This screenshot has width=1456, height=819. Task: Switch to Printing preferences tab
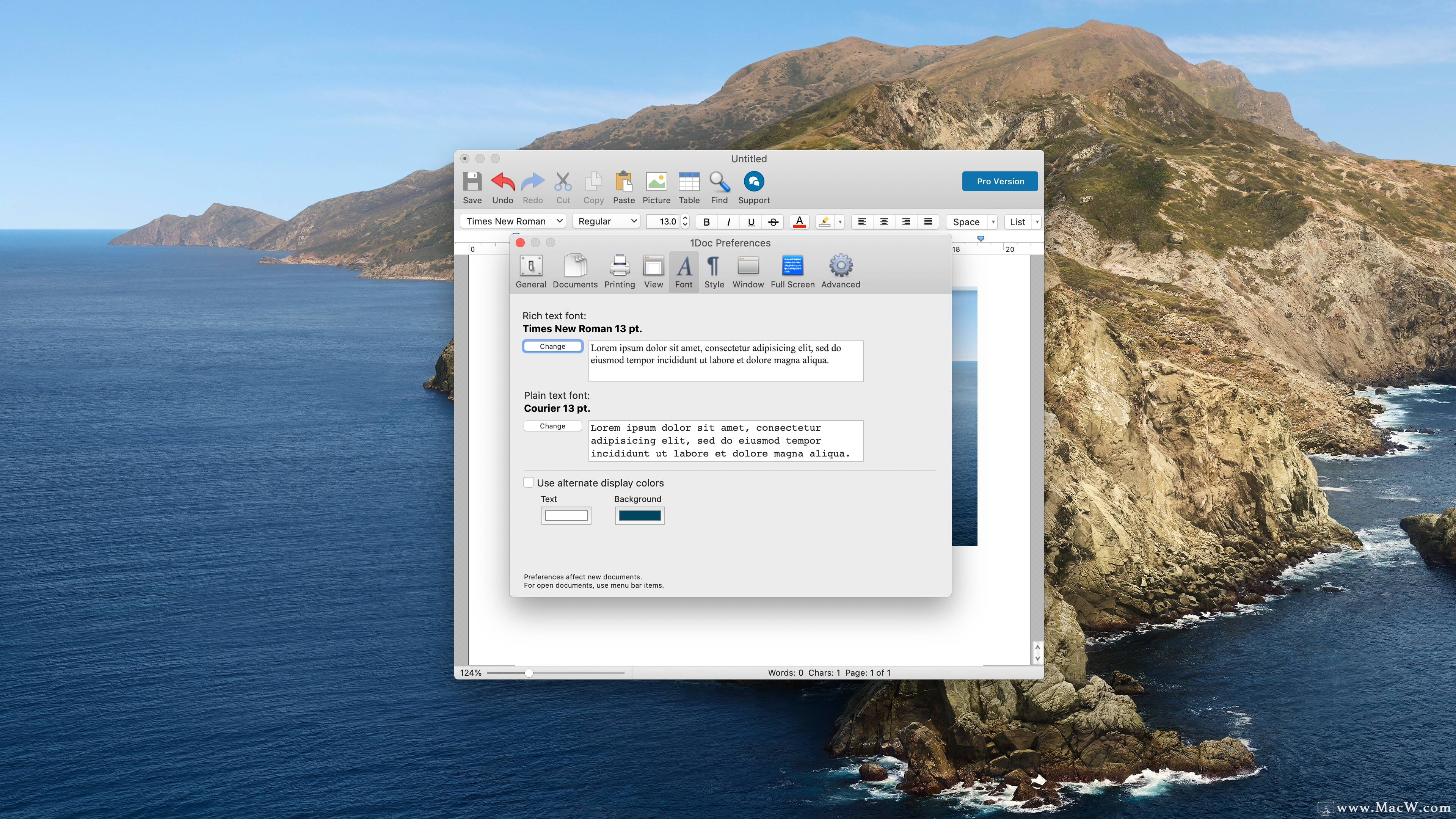coord(620,272)
